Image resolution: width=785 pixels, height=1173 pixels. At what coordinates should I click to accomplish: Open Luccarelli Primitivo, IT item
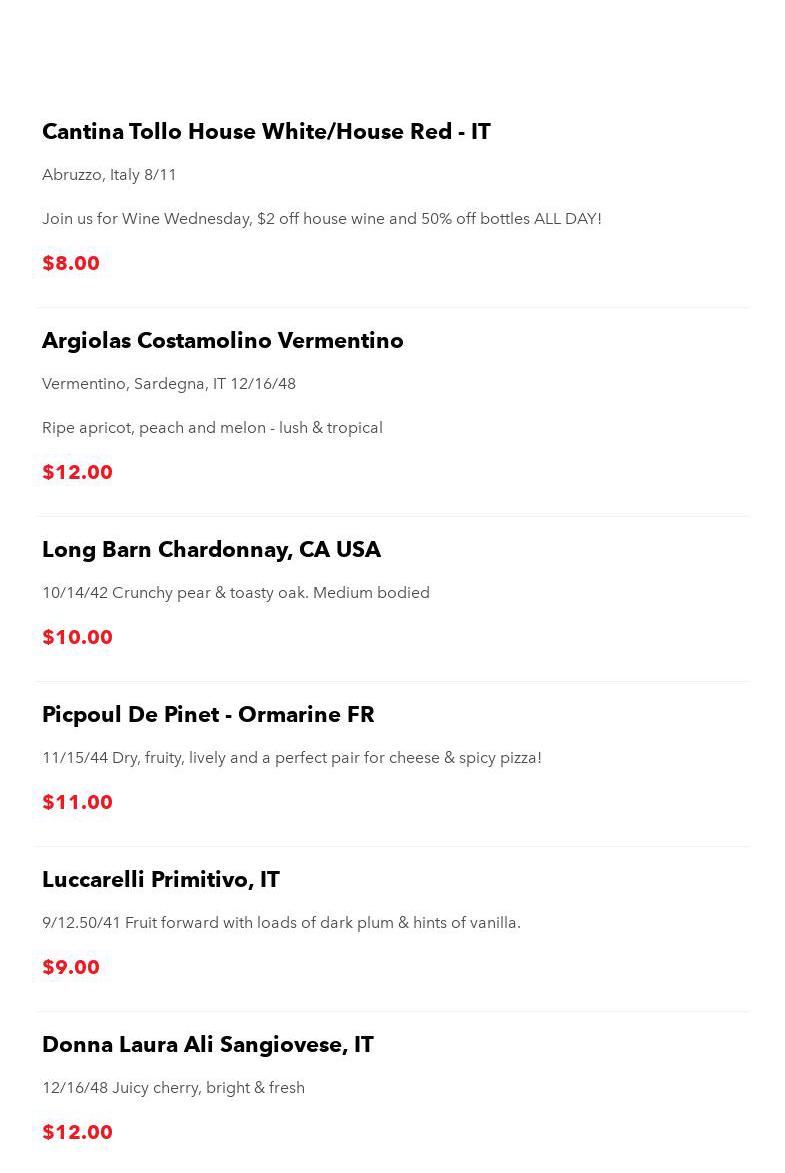pyautogui.click(x=161, y=880)
